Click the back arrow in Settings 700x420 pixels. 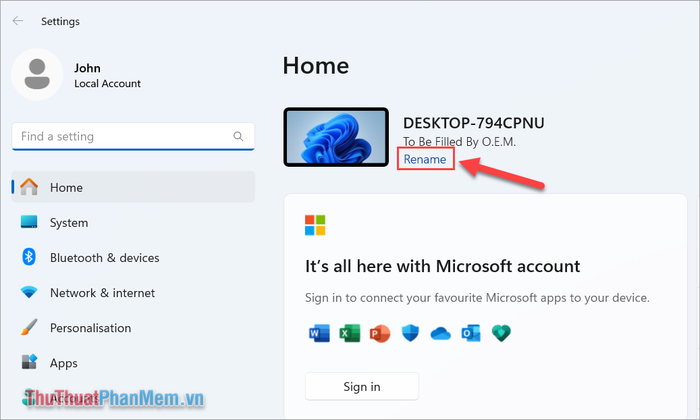point(18,21)
